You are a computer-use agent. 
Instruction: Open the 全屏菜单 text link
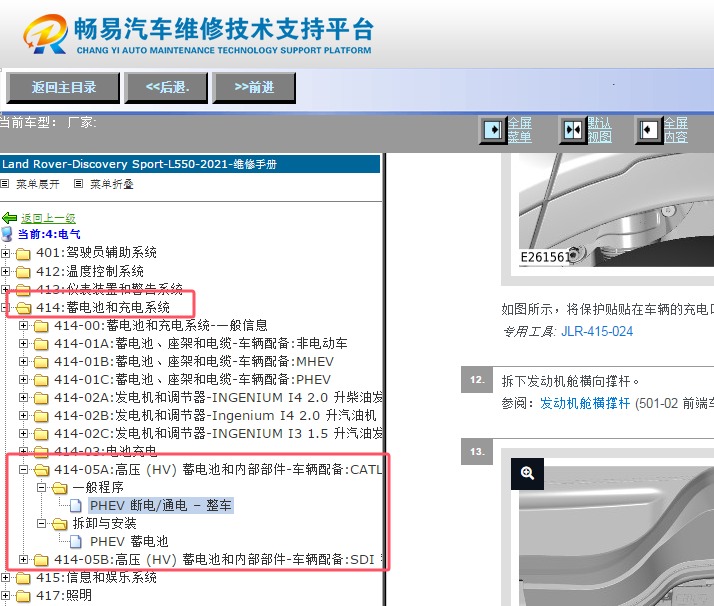click(x=520, y=130)
